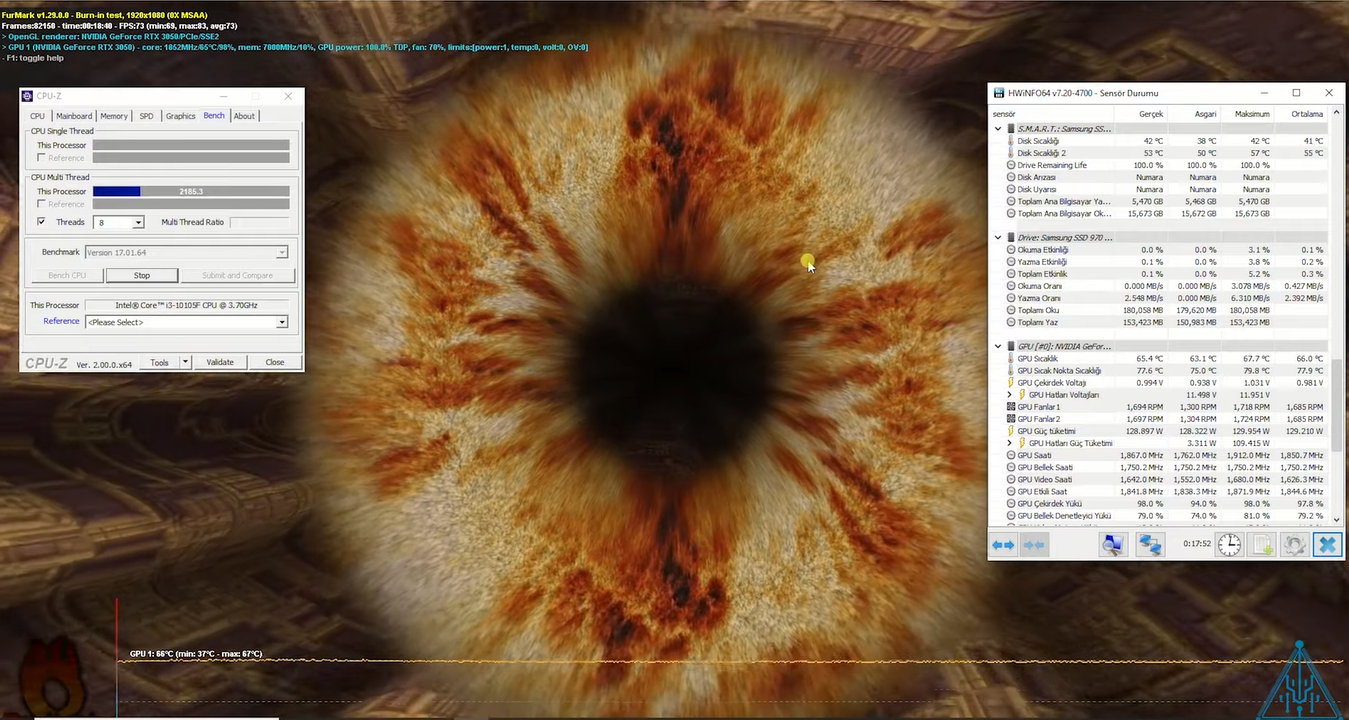Click the Bench CPU button

[67, 275]
